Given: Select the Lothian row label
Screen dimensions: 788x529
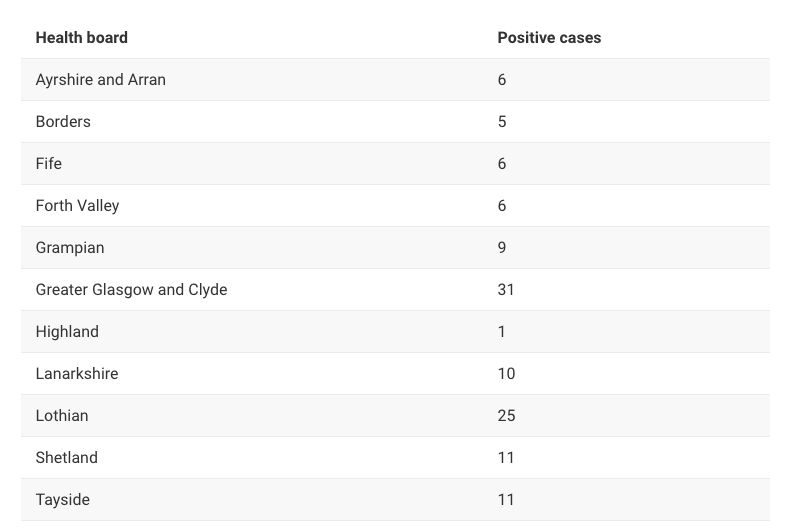Looking at the screenshot, I should (62, 416).
